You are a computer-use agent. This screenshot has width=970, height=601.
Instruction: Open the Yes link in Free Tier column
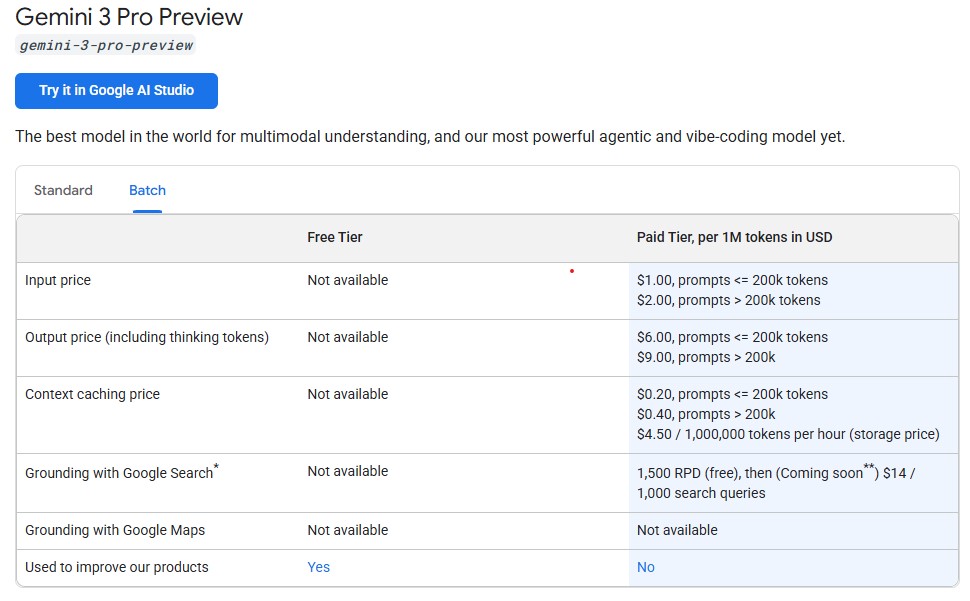pyautogui.click(x=318, y=567)
